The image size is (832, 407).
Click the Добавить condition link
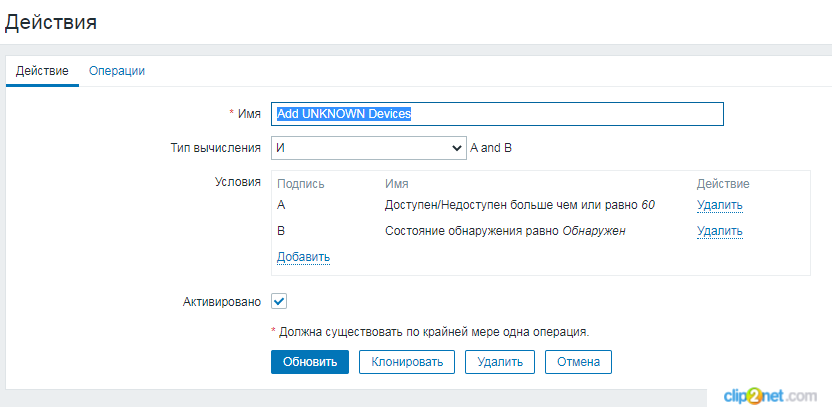[x=303, y=257]
